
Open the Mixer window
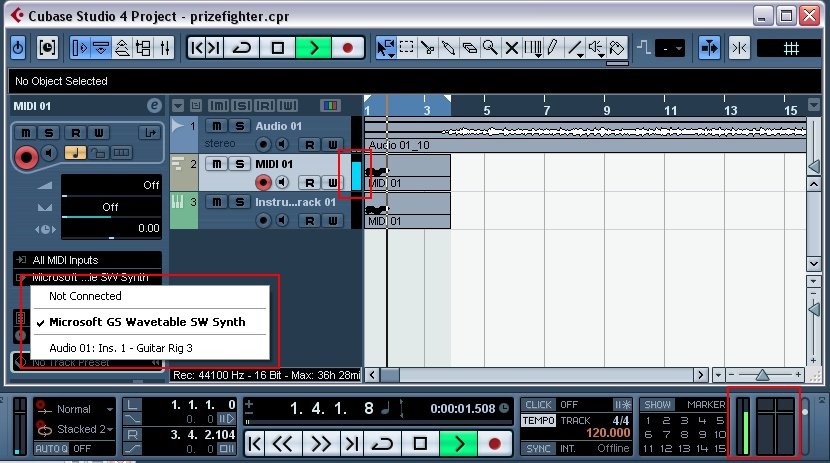[x=165, y=48]
